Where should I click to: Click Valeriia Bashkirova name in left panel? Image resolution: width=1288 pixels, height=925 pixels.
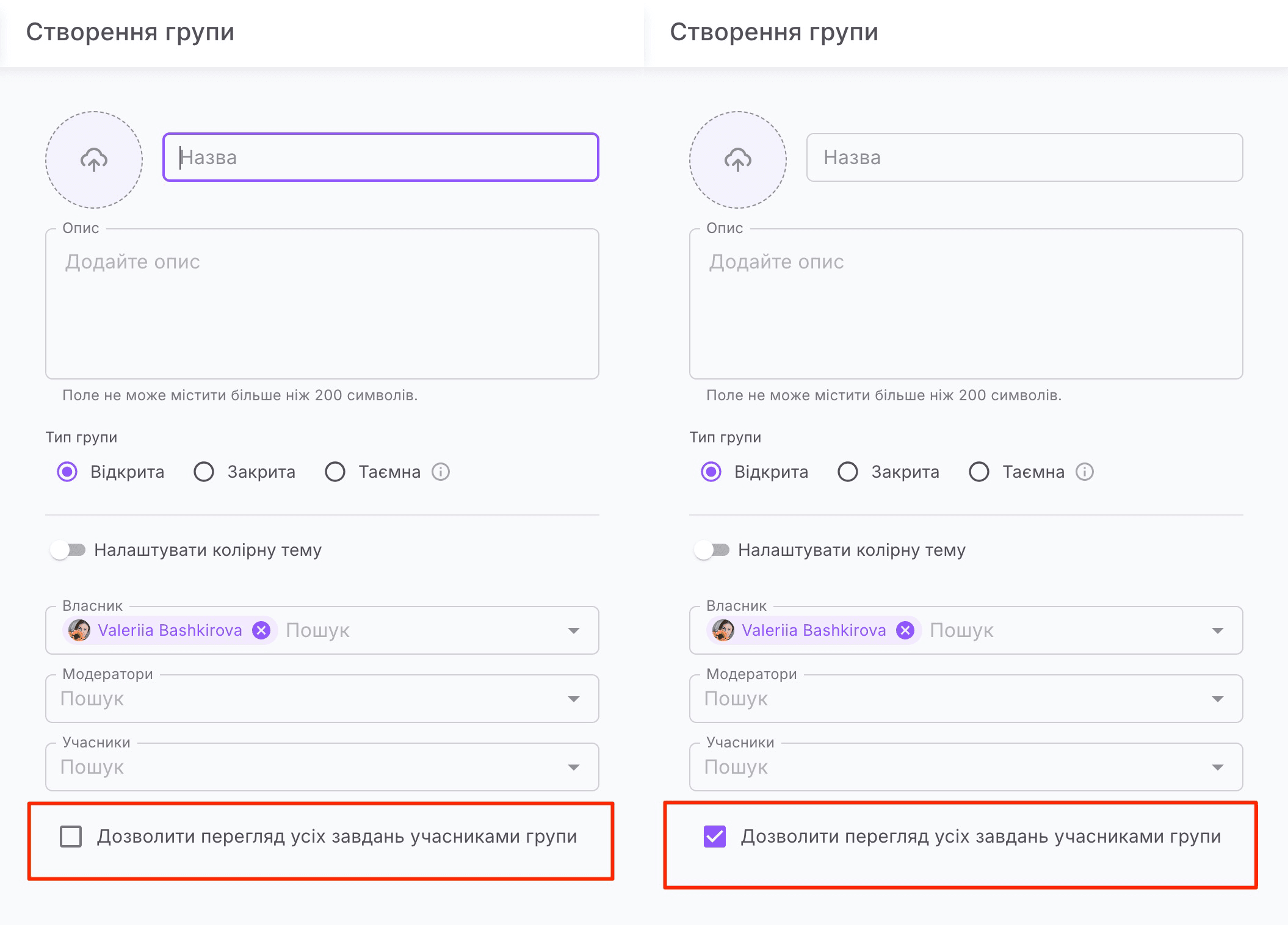point(170,630)
